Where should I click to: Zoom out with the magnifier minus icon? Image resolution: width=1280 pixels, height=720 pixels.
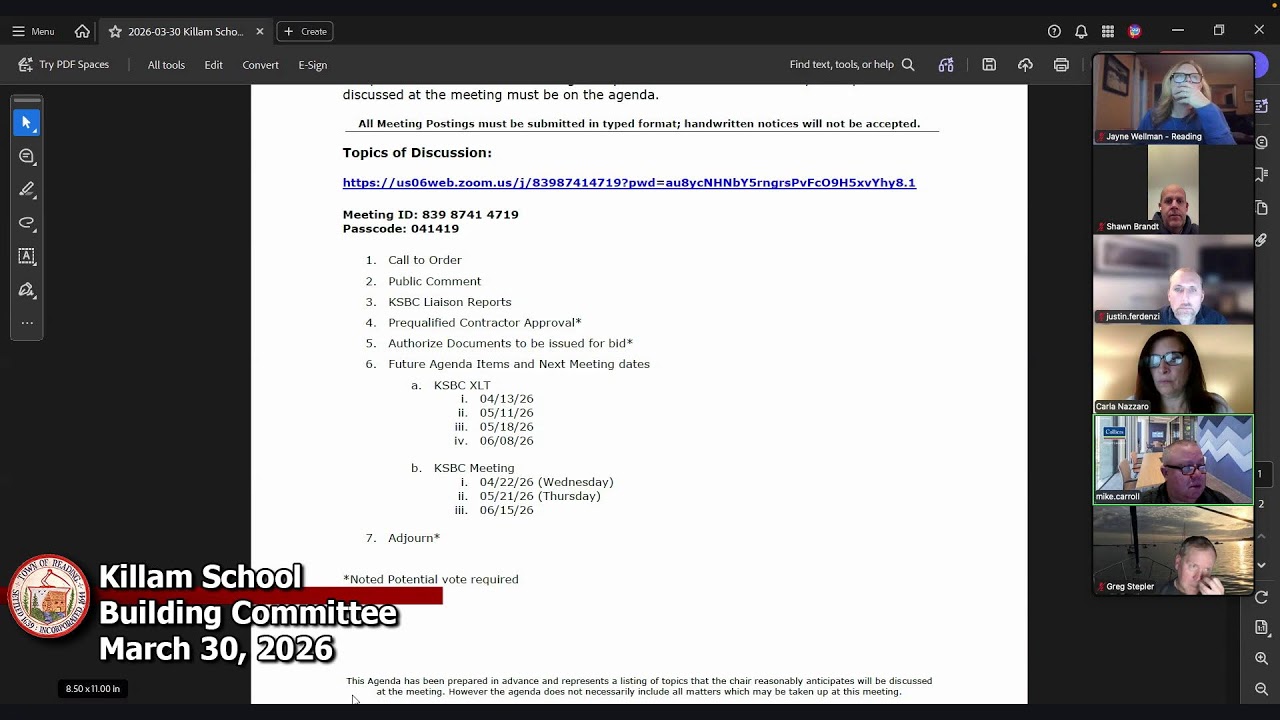pyautogui.click(x=1261, y=689)
